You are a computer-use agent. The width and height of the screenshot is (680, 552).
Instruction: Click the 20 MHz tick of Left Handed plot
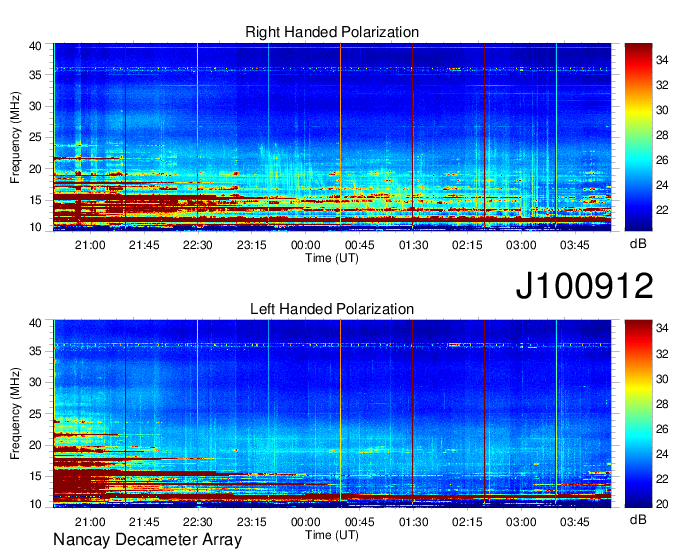click(x=36, y=445)
